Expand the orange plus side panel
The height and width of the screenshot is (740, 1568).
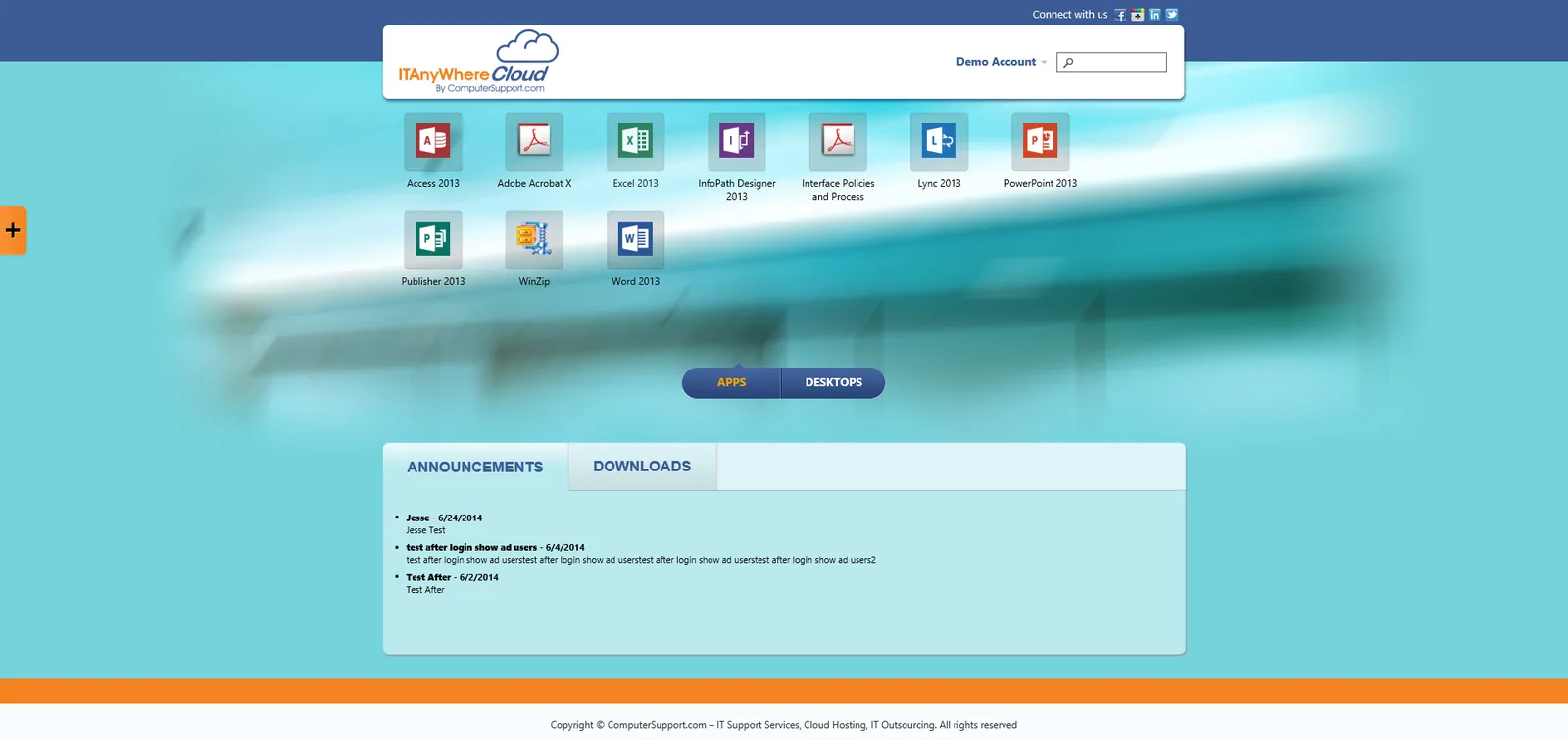pos(13,230)
